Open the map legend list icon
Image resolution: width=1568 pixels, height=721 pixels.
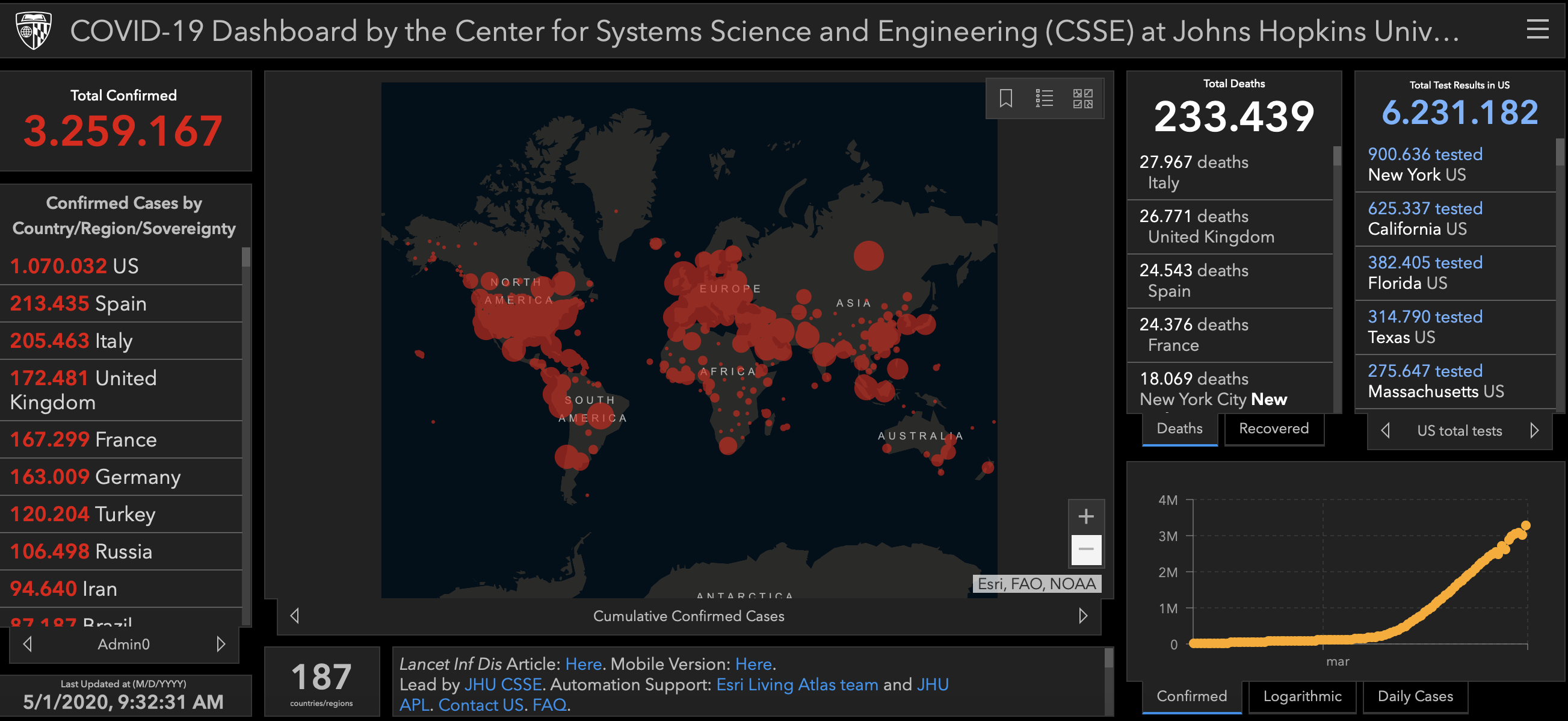(x=1044, y=98)
